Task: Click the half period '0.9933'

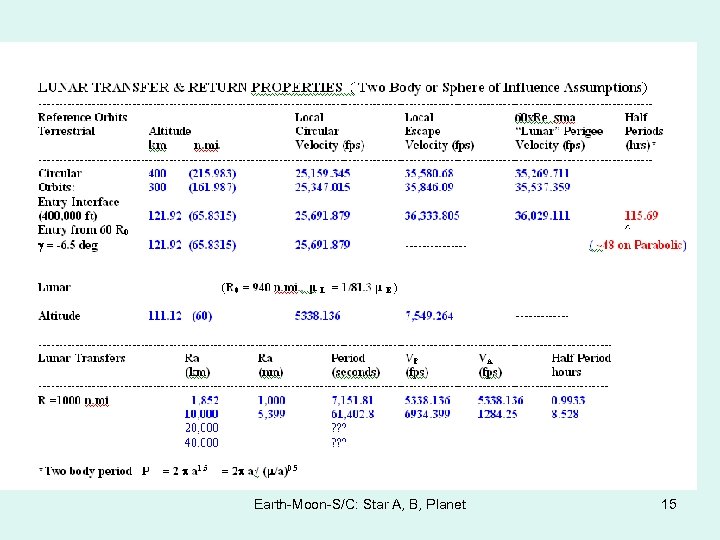Action: [x=568, y=400]
